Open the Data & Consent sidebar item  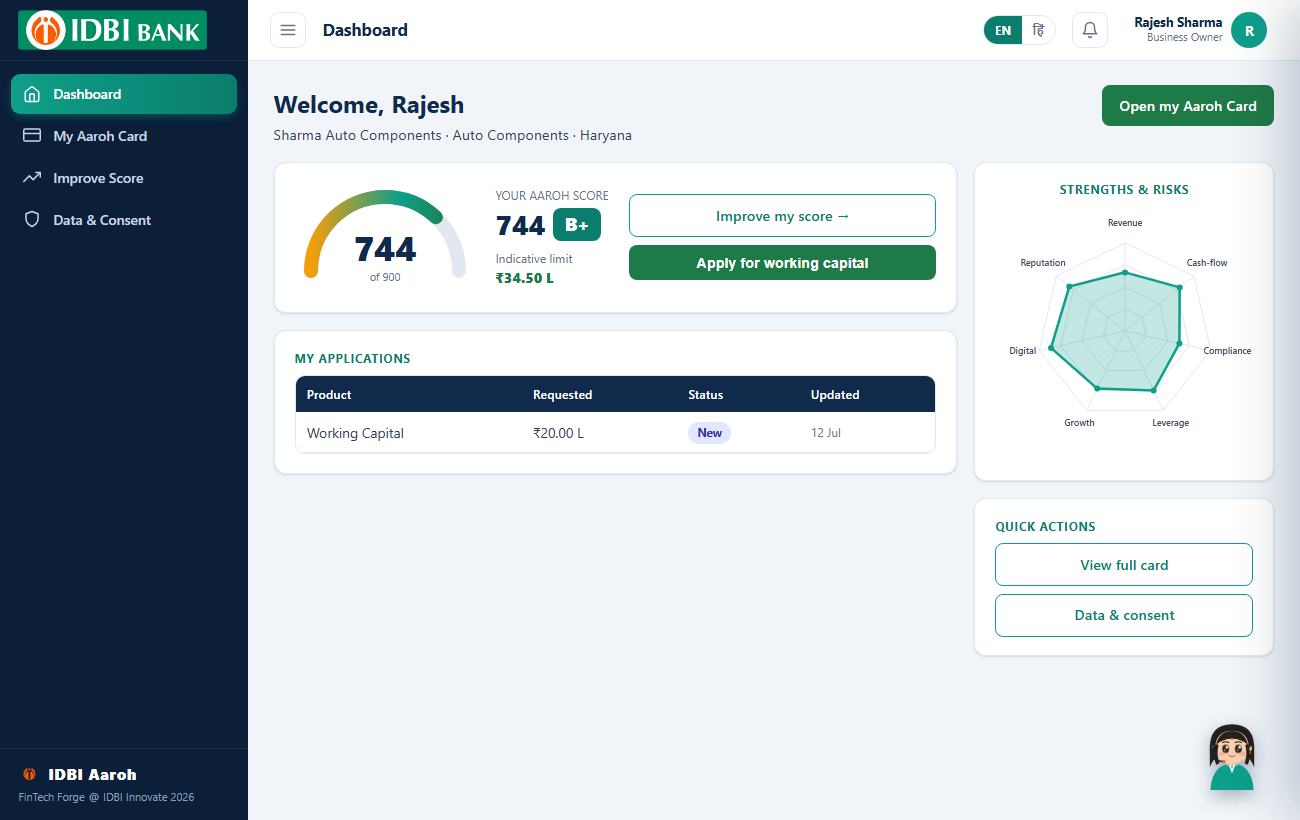pyautogui.click(x=124, y=220)
